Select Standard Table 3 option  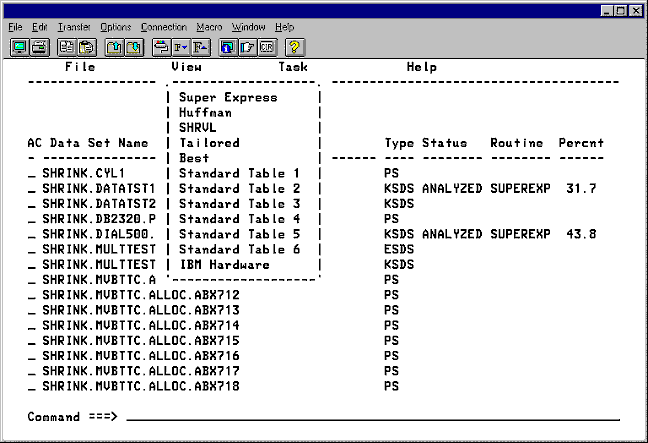pos(239,204)
